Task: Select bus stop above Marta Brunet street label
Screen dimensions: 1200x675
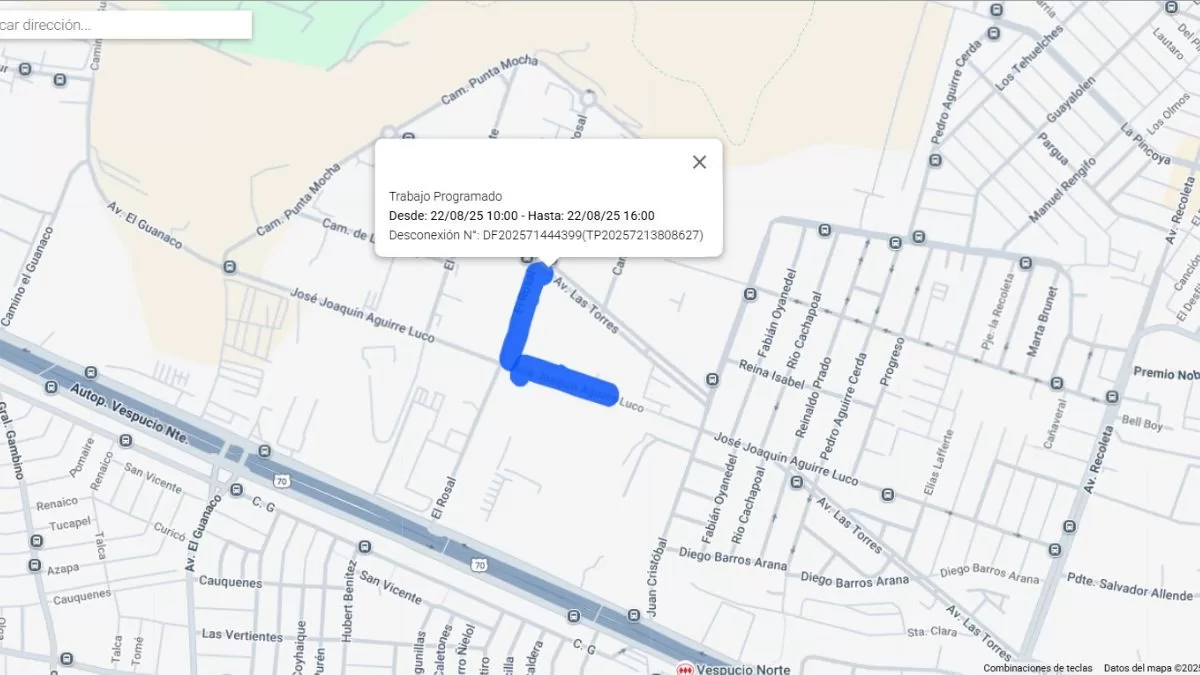Action: 1025,263
